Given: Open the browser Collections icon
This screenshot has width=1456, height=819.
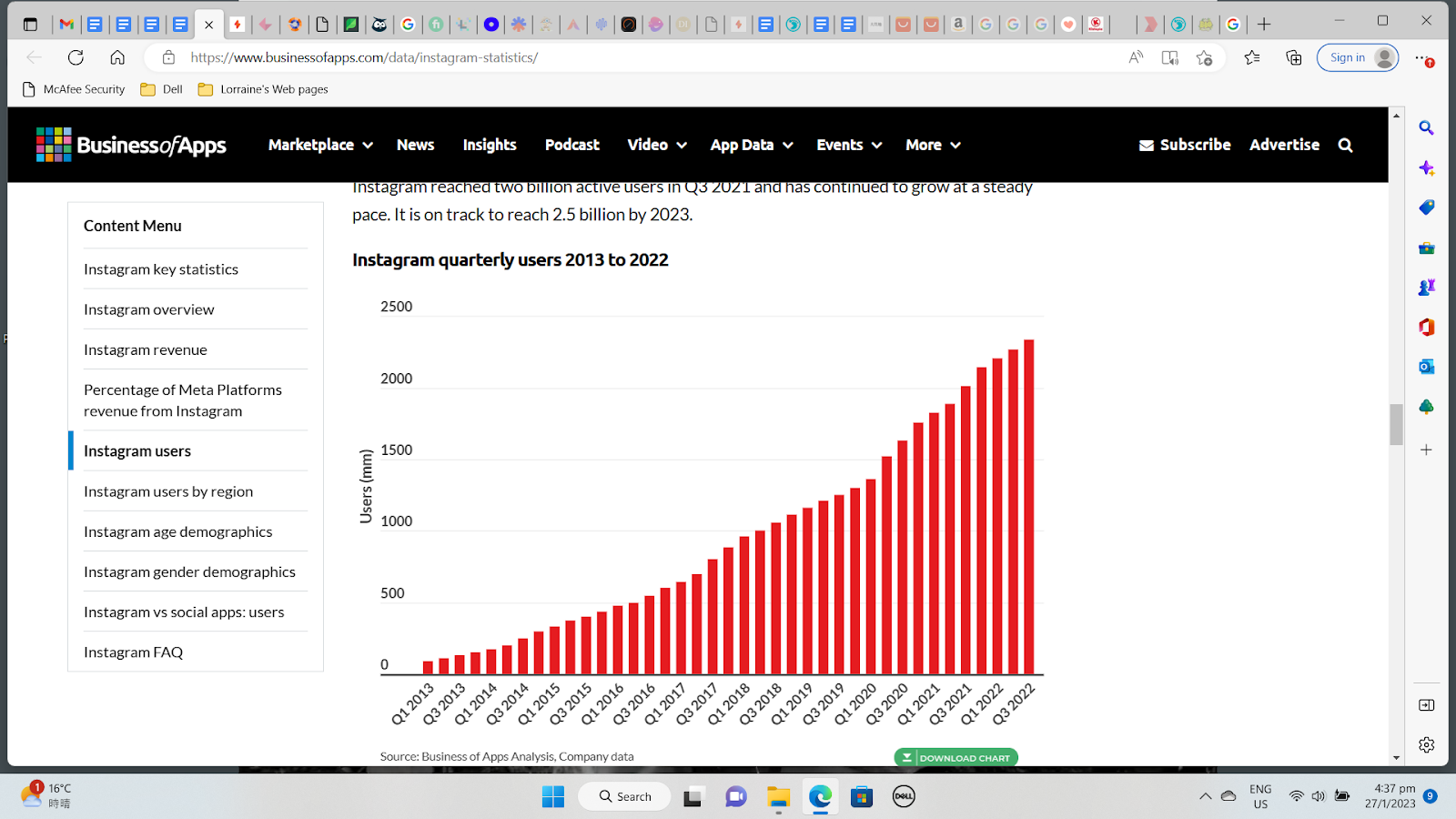Looking at the screenshot, I should pyautogui.click(x=1293, y=57).
